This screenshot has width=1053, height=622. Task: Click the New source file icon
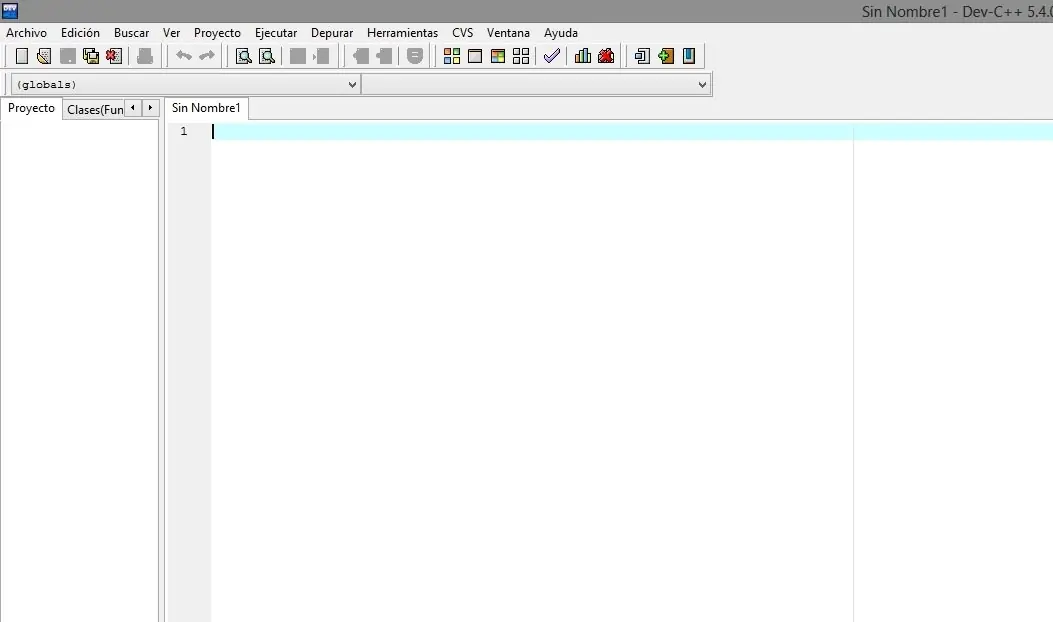pos(22,56)
